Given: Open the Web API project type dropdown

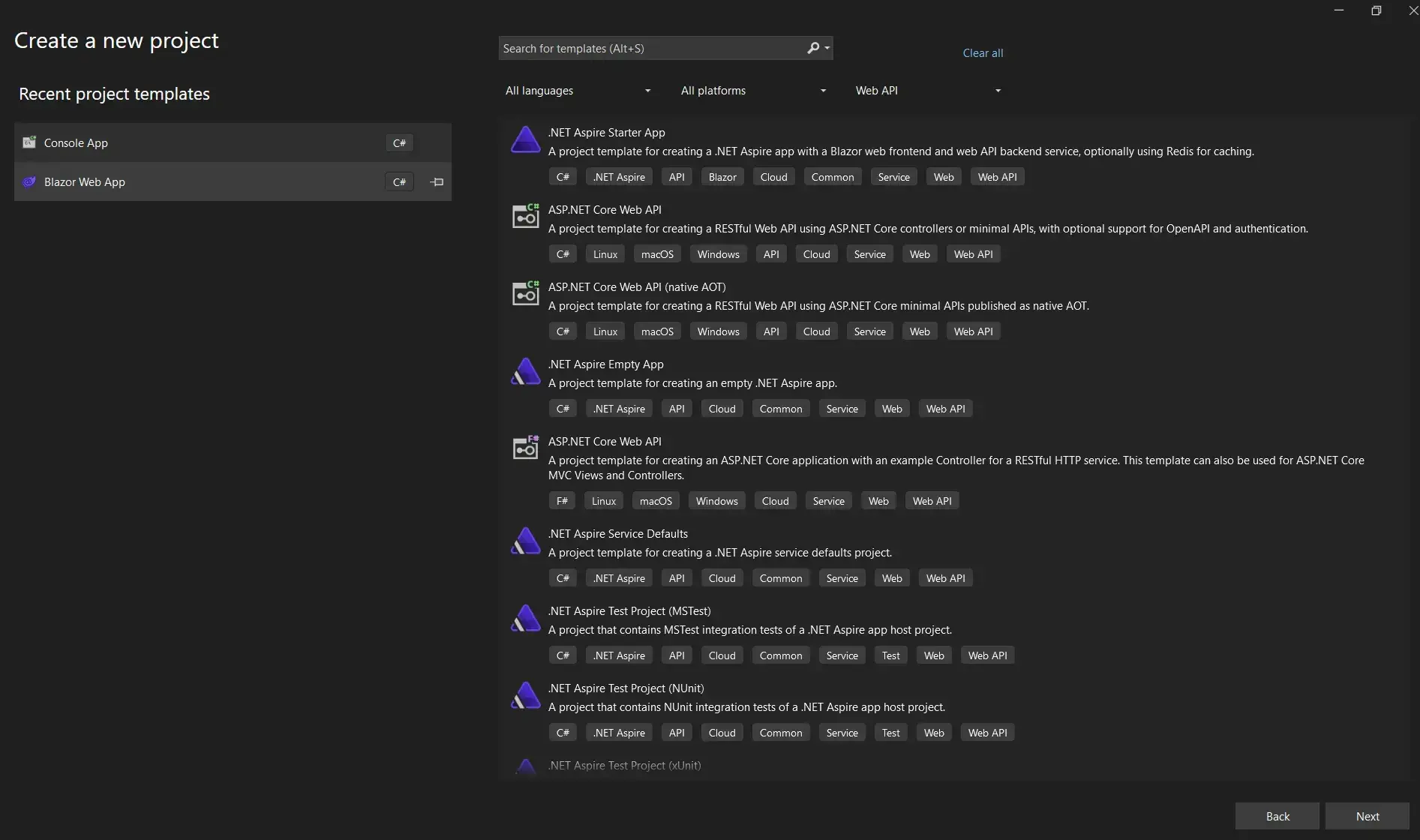Looking at the screenshot, I should click(928, 91).
